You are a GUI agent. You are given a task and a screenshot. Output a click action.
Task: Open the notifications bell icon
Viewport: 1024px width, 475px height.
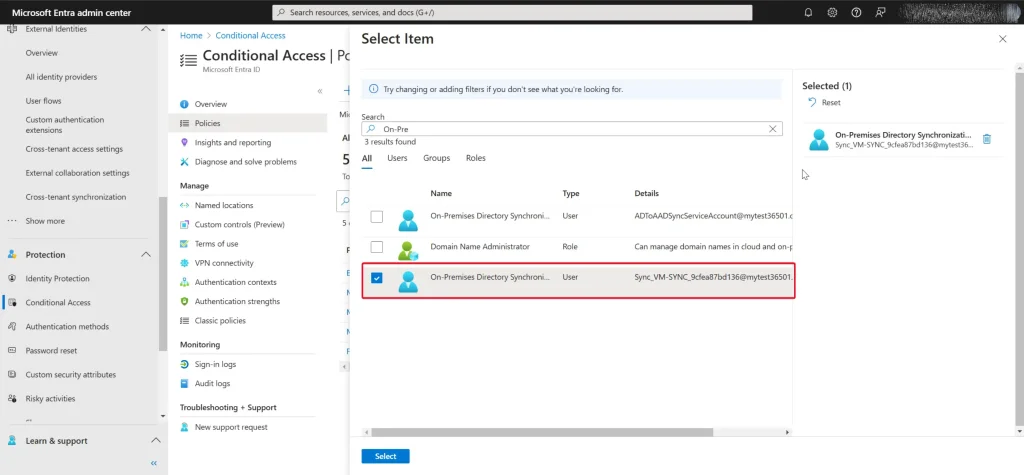(x=808, y=12)
